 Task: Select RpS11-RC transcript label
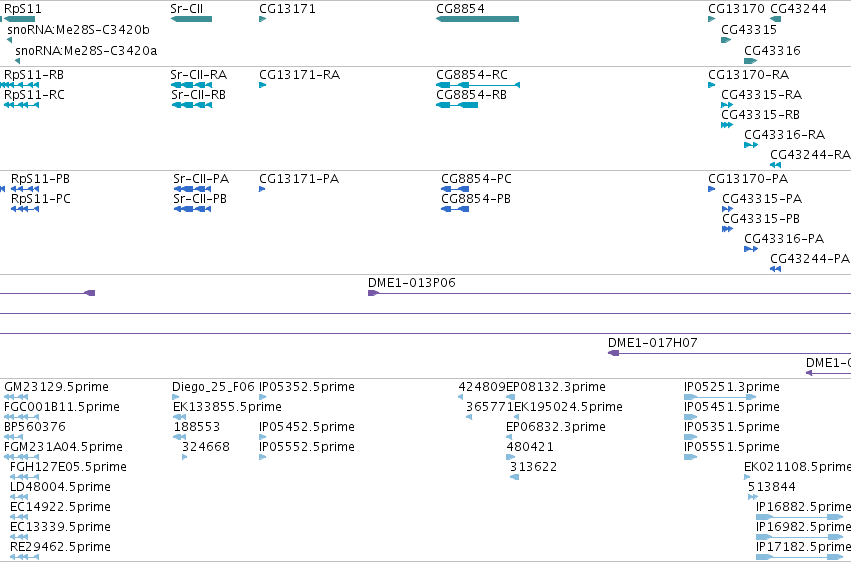(x=34, y=95)
